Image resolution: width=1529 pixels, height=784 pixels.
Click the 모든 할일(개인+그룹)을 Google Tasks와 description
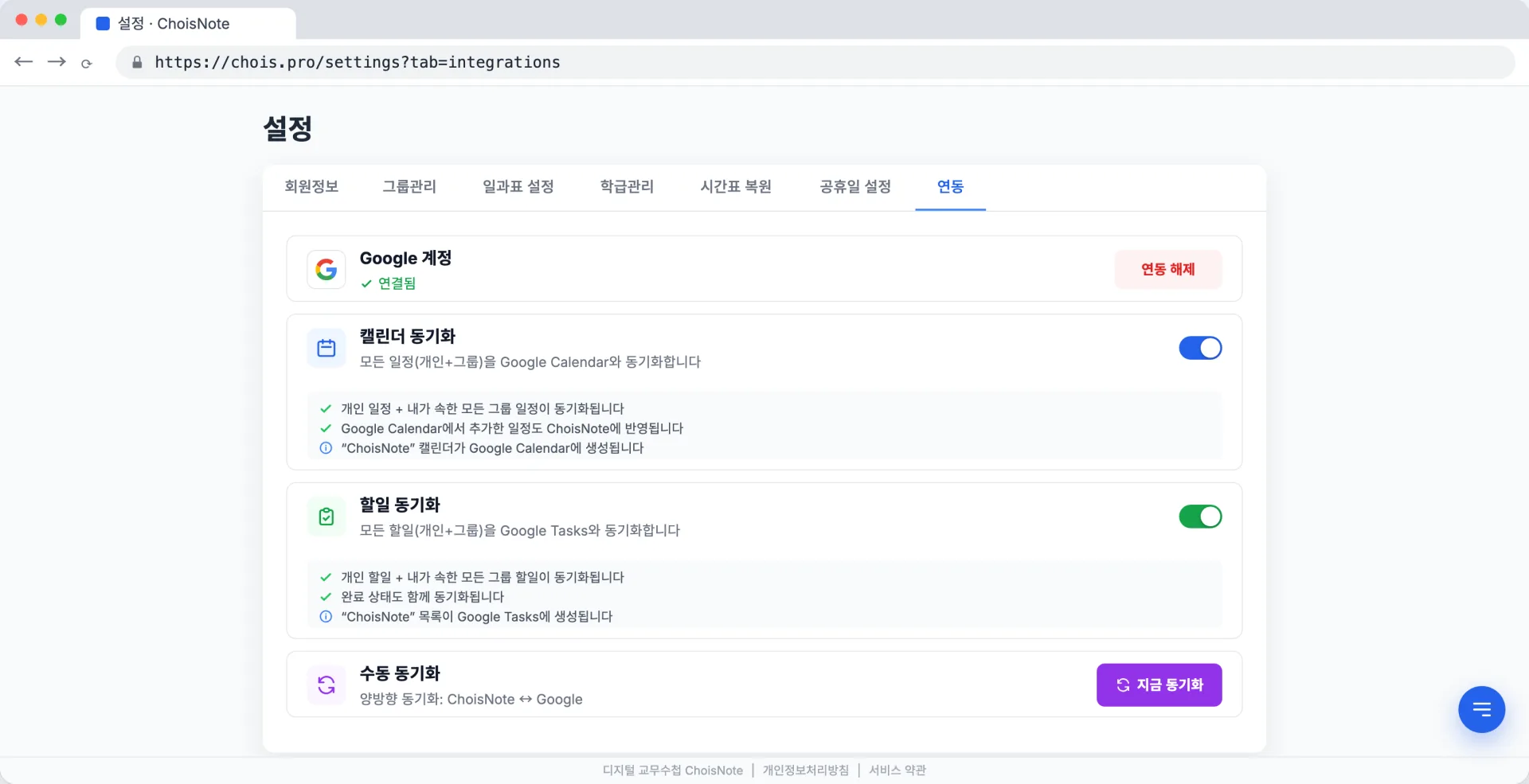click(x=519, y=531)
